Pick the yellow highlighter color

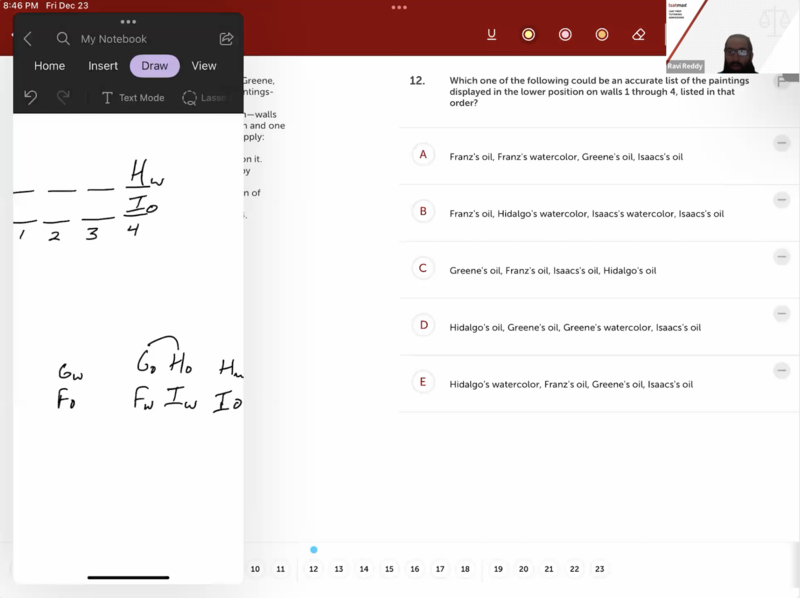[x=528, y=35]
